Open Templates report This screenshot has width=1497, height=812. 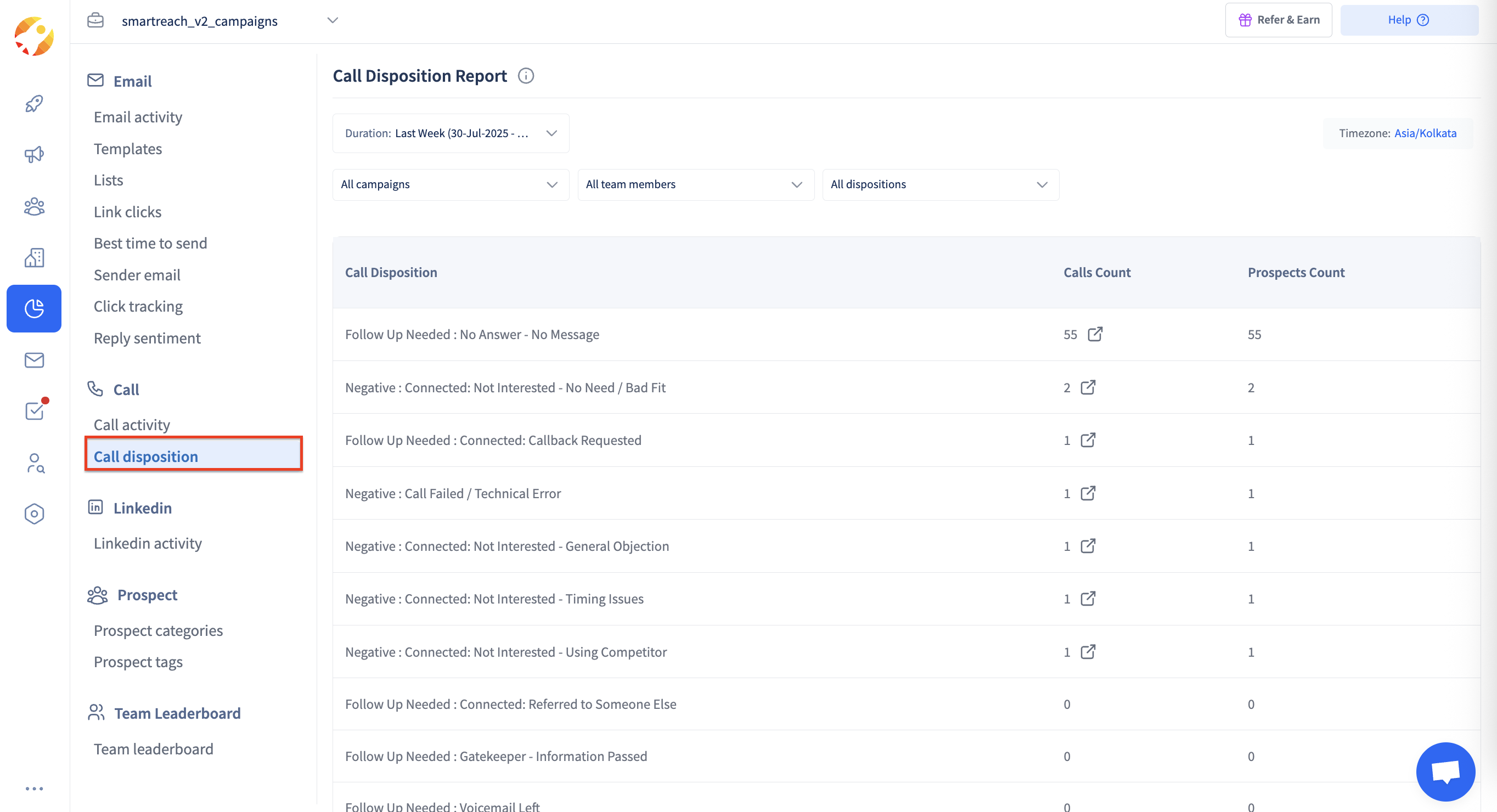[x=128, y=149]
